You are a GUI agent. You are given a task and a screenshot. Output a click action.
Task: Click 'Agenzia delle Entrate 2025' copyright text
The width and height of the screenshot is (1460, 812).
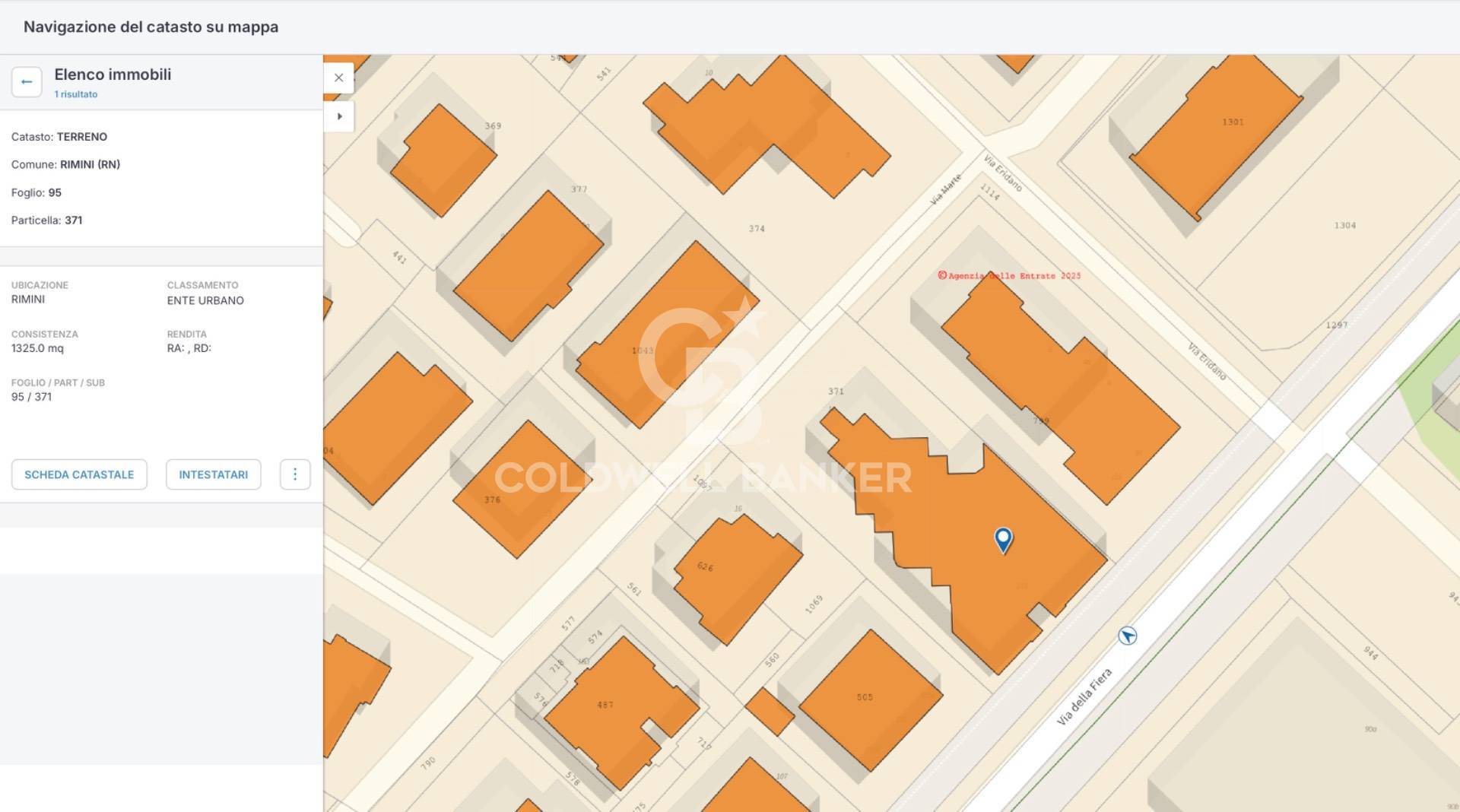pos(1009,276)
